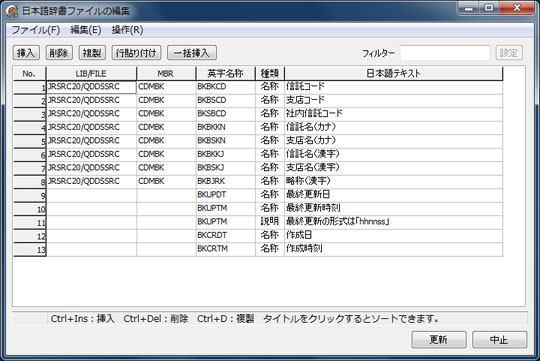The width and height of the screenshot is (540, 361).
Task: Select the 支店名(カナ) text cell
Action: point(394,141)
